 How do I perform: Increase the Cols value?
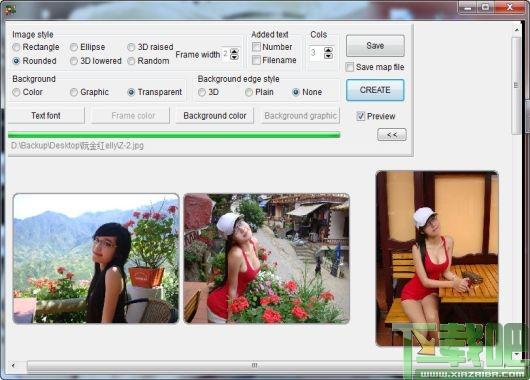tap(328, 50)
